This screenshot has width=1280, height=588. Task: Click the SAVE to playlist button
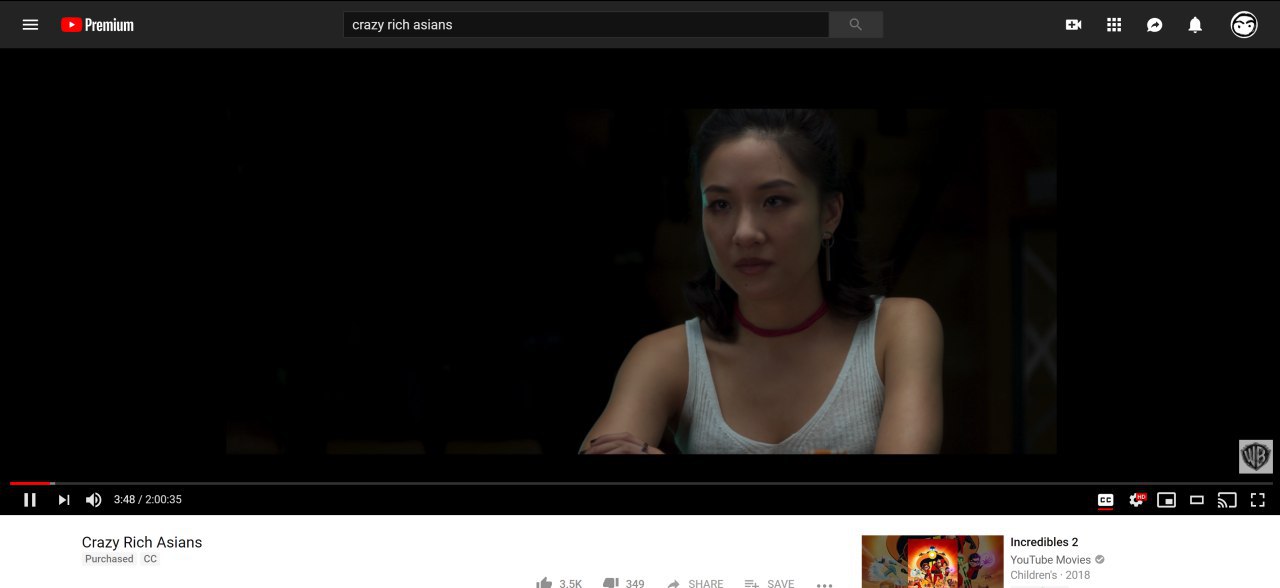click(x=769, y=583)
